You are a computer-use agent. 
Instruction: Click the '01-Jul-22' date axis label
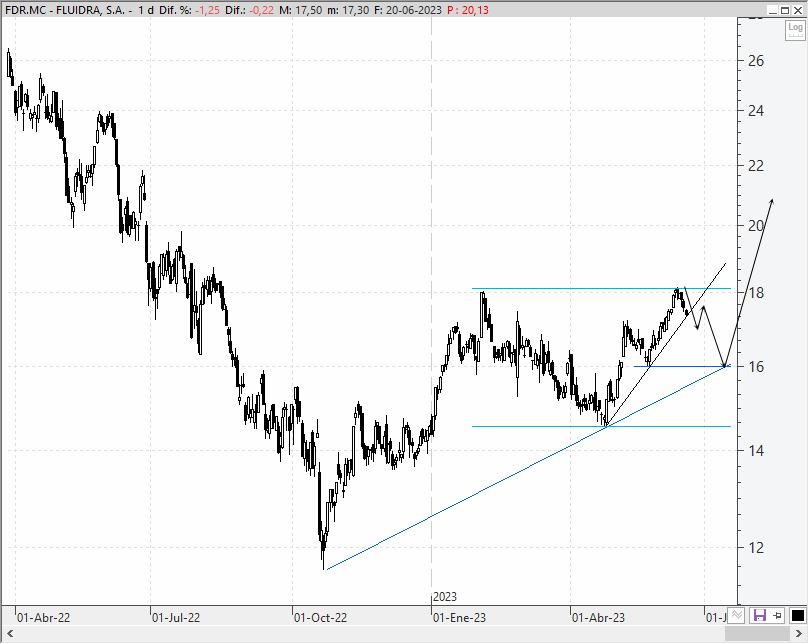176,617
